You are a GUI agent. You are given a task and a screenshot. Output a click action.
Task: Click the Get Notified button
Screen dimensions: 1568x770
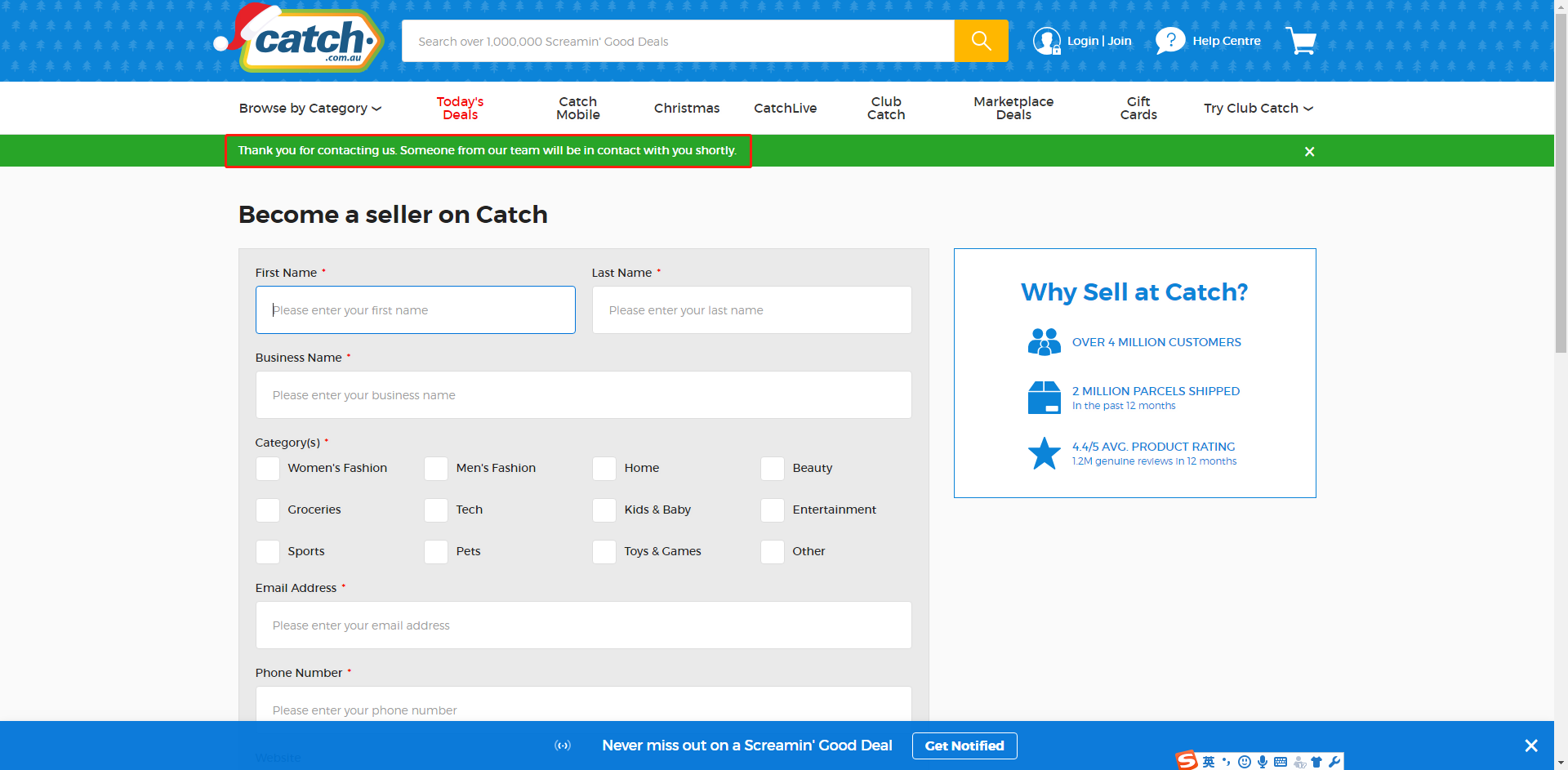(964, 746)
